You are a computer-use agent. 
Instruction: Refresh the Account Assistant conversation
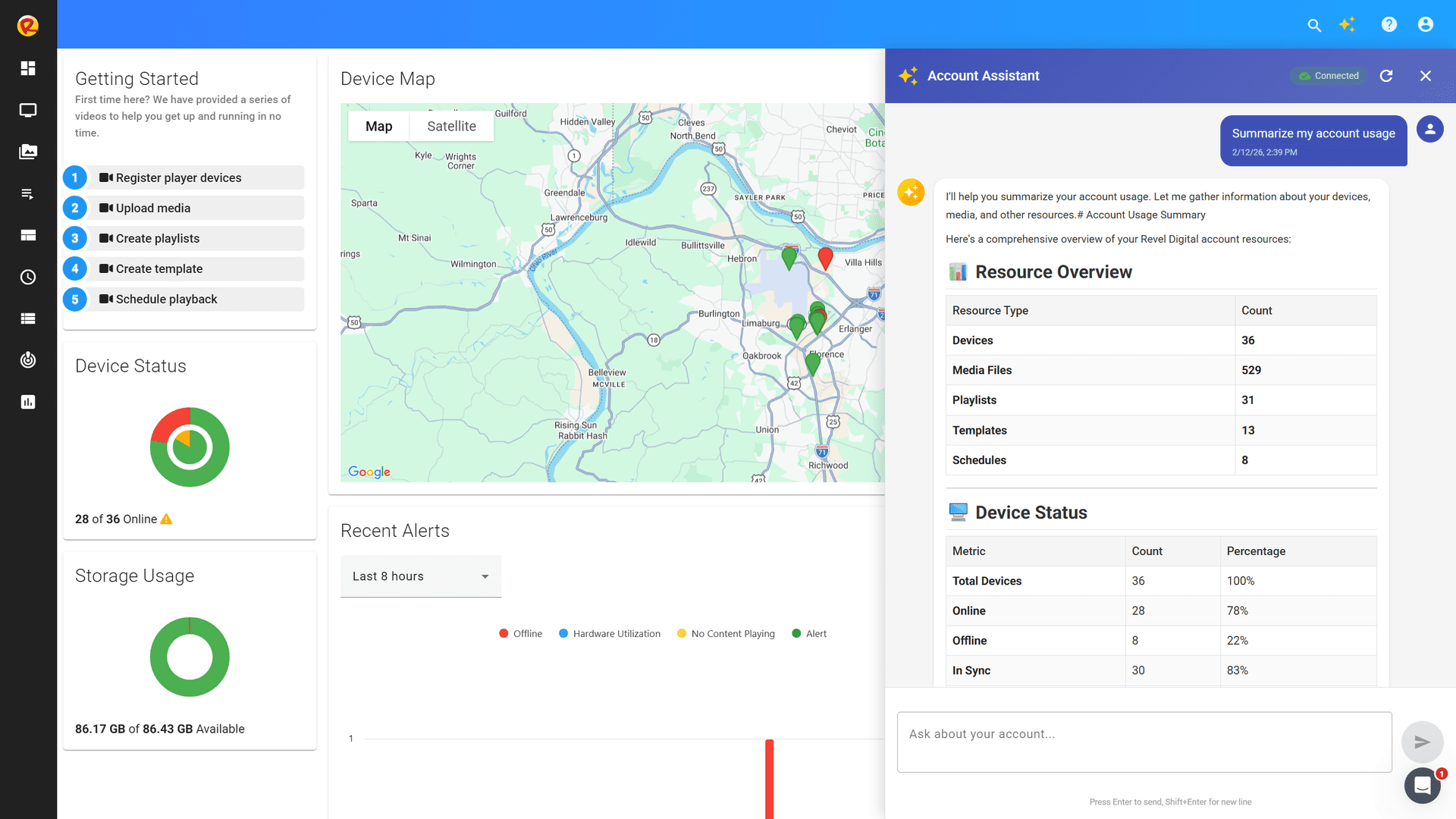(x=1386, y=76)
